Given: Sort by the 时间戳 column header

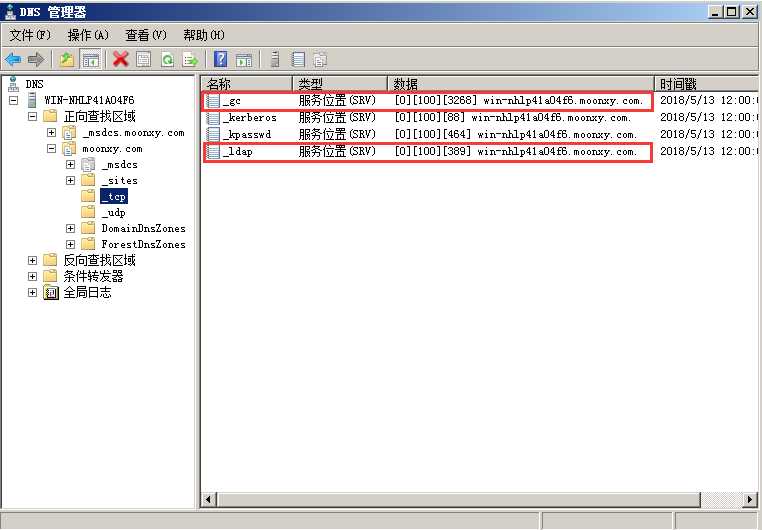Looking at the screenshot, I should pyautogui.click(x=707, y=84).
